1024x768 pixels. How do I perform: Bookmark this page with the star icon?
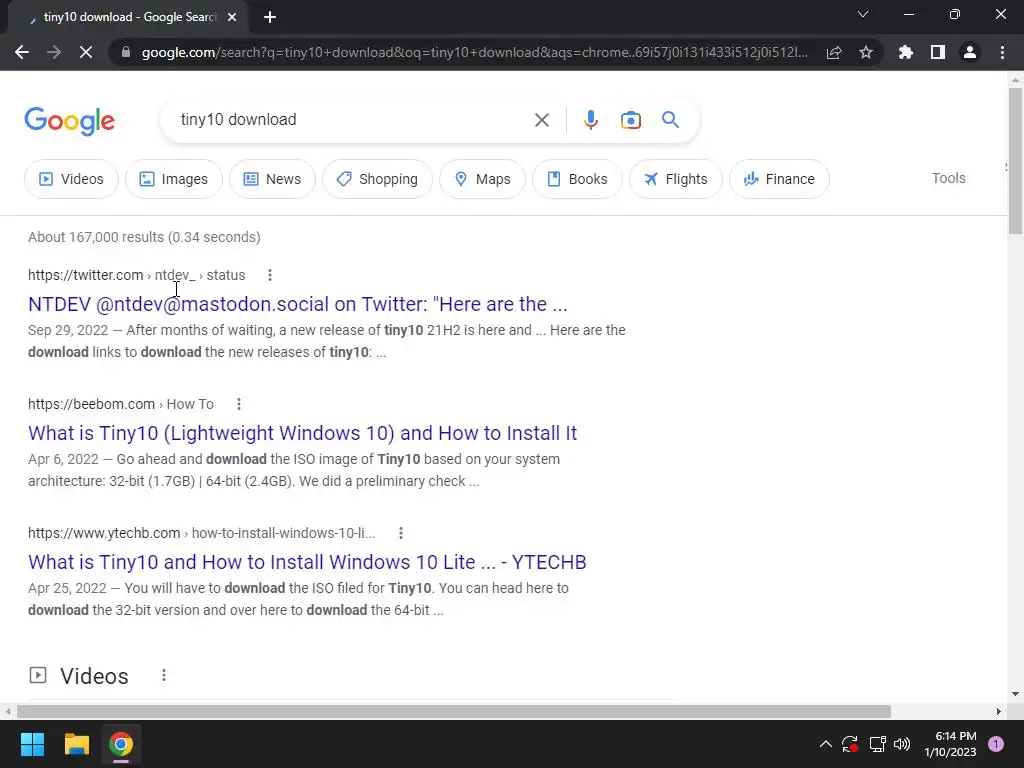click(866, 52)
